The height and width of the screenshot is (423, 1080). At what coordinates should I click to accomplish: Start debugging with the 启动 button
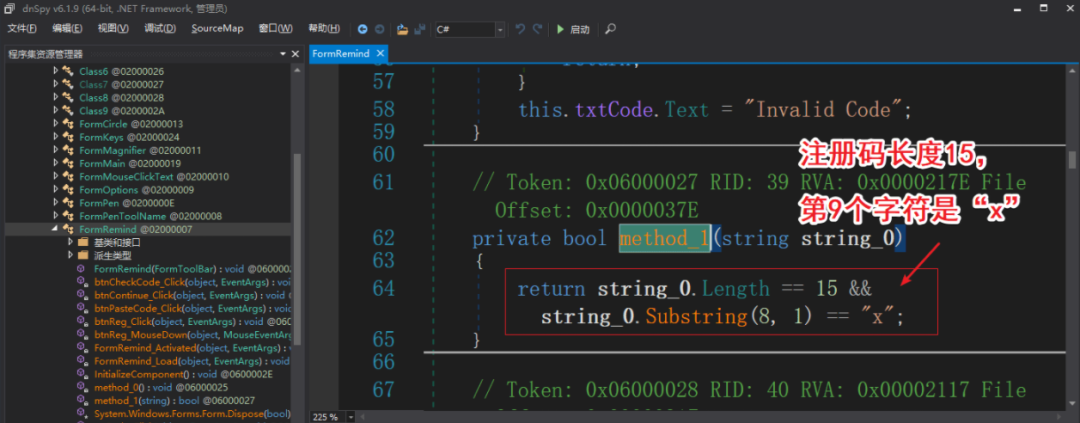(x=573, y=30)
